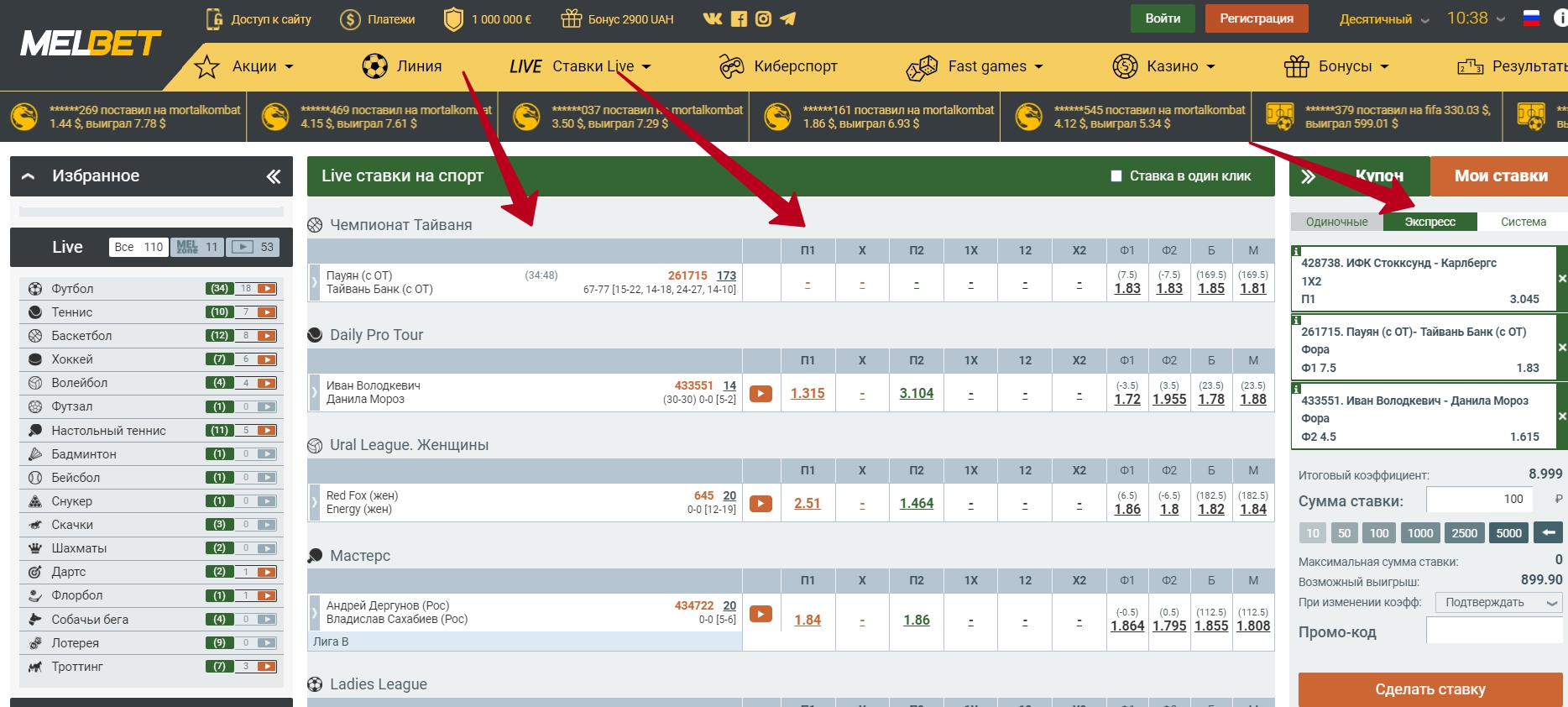Viewport: 1568px width, 707px height.
Task: Remove Иван Володкевич bet from coupon
Action: (x=1561, y=416)
